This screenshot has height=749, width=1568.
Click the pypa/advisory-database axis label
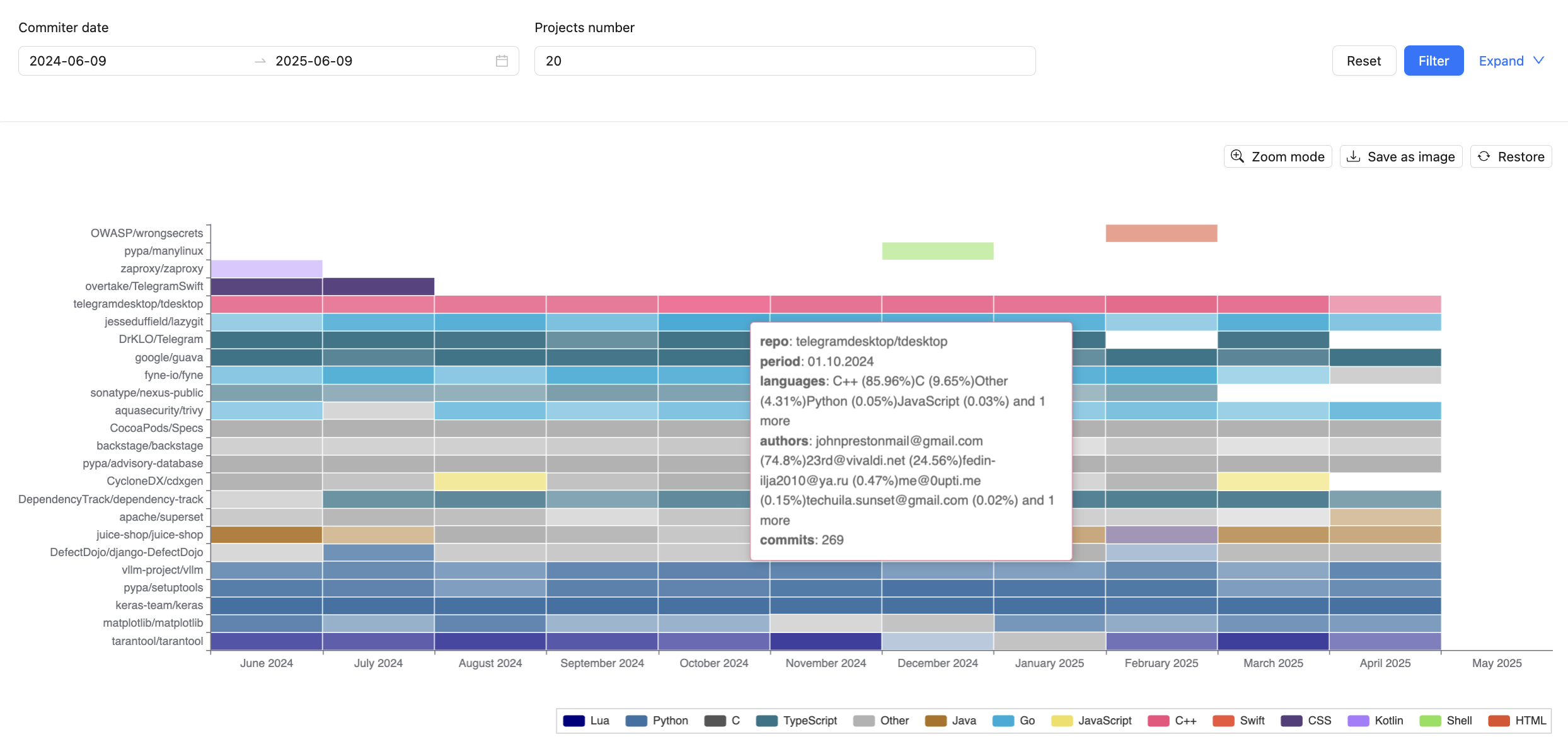click(143, 463)
